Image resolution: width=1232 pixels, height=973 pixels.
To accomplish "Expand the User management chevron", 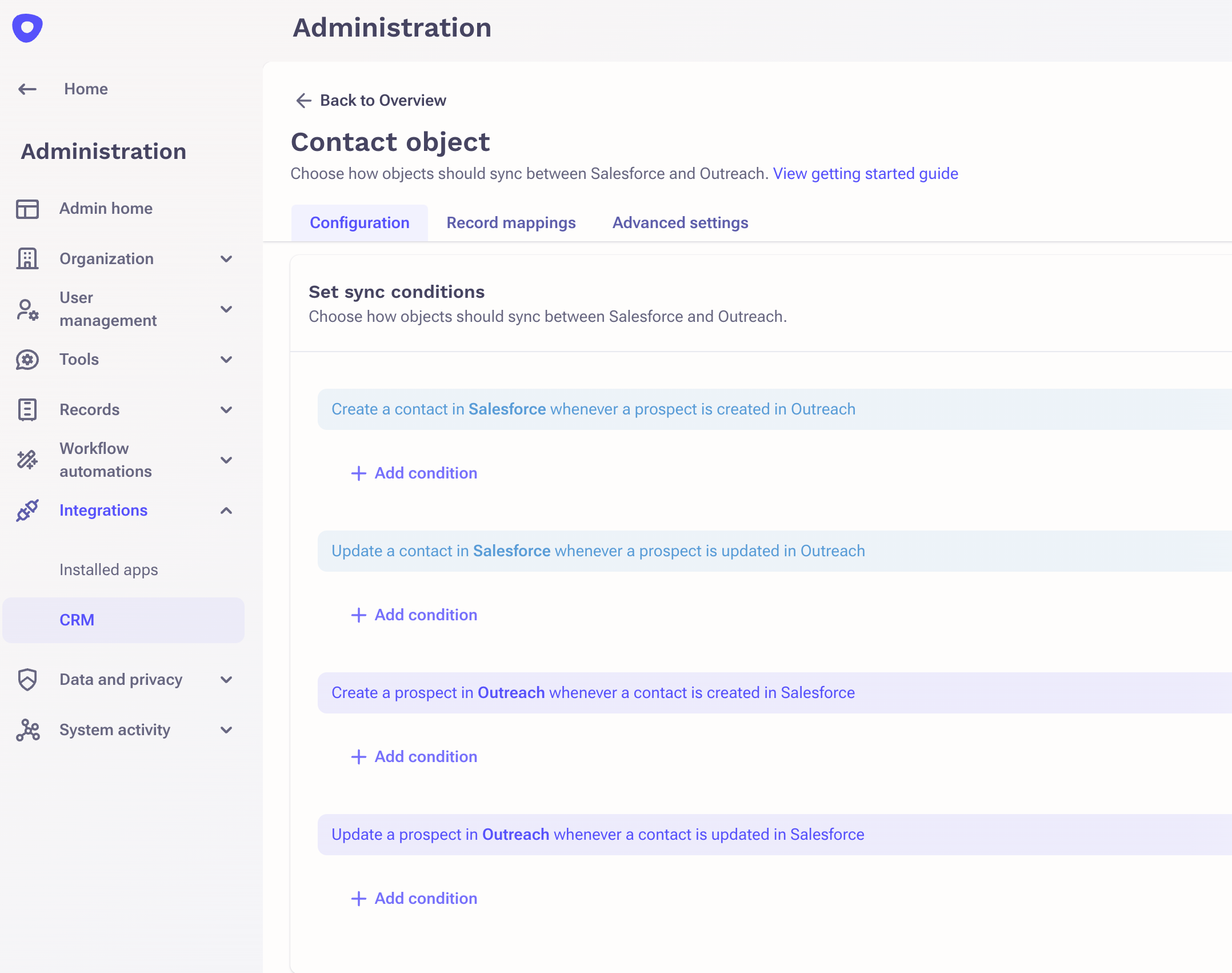I will (226, 309).
